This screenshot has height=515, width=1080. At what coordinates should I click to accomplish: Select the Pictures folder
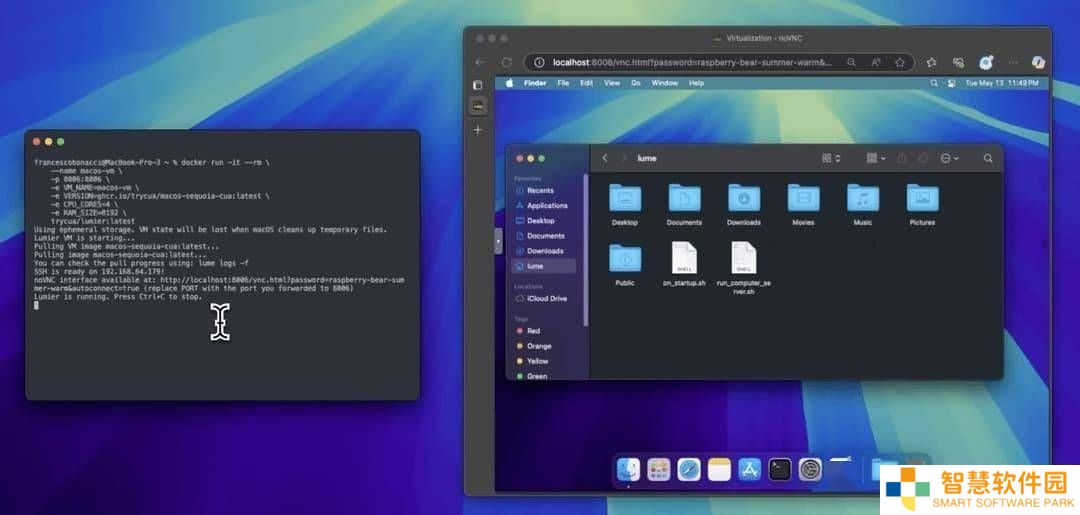coord(922,198)
